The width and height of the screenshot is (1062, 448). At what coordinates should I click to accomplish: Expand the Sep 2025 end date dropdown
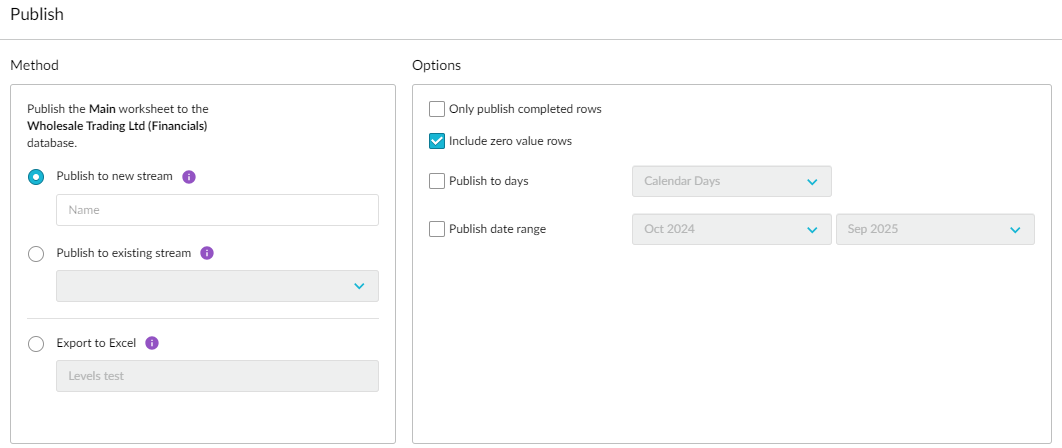pyautogui.click(x=934, y=229)
